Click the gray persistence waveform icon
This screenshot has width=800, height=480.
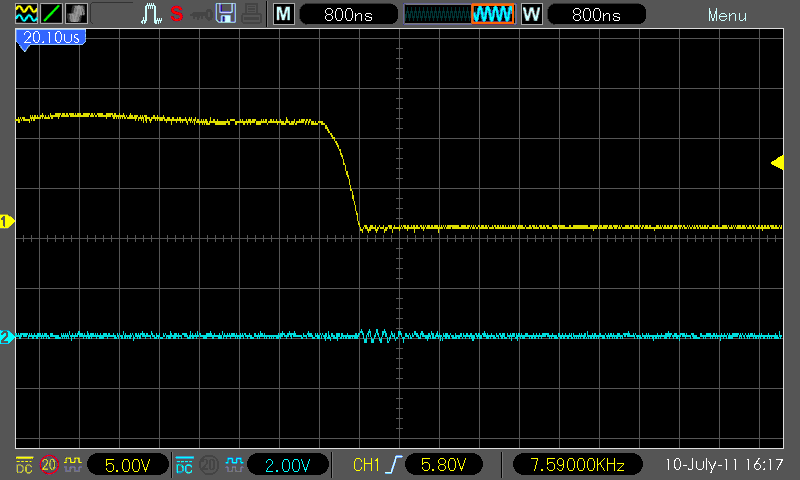click(x=76, y=14)
